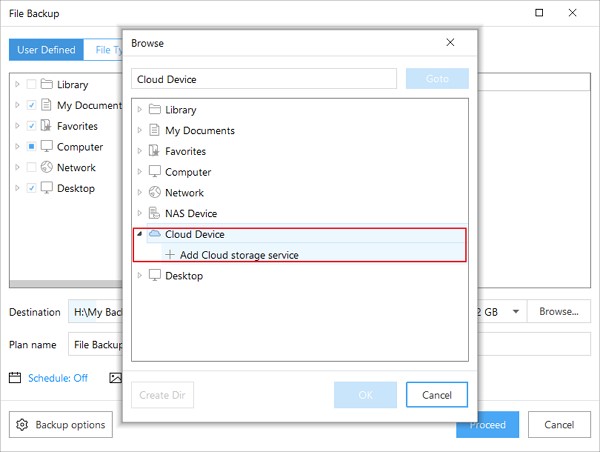Viewport: 600px width, 452px height.
Task: Select NAS Device label in Browse tree
Action: point(191,213)
